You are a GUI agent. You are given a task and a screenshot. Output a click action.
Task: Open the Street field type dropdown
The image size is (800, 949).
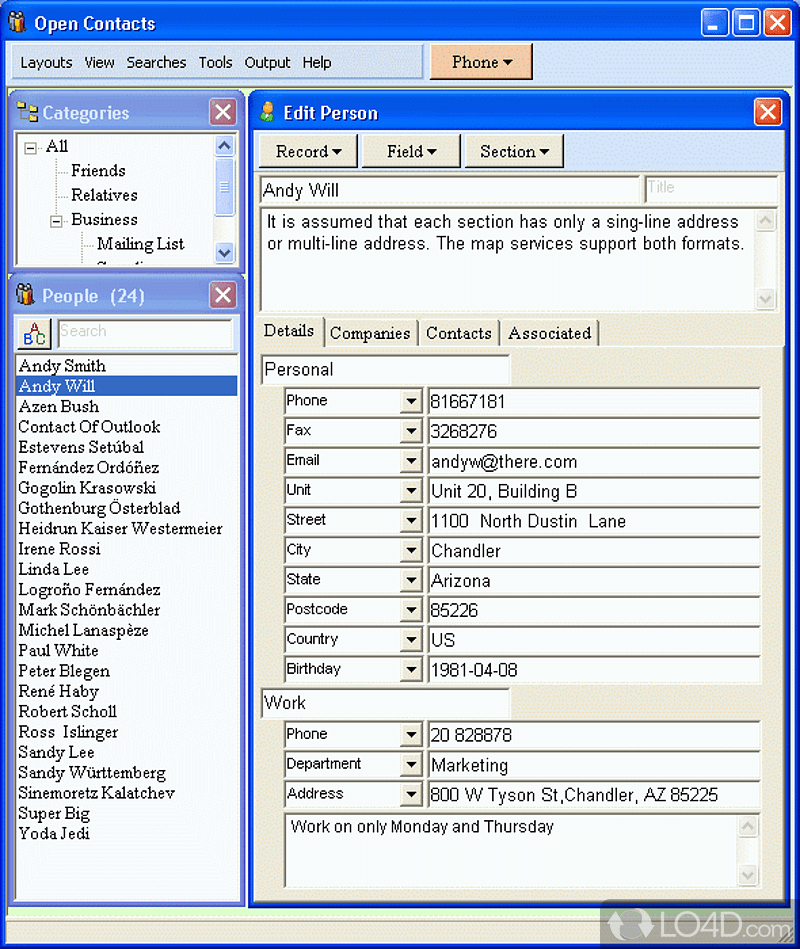[411, 520]
